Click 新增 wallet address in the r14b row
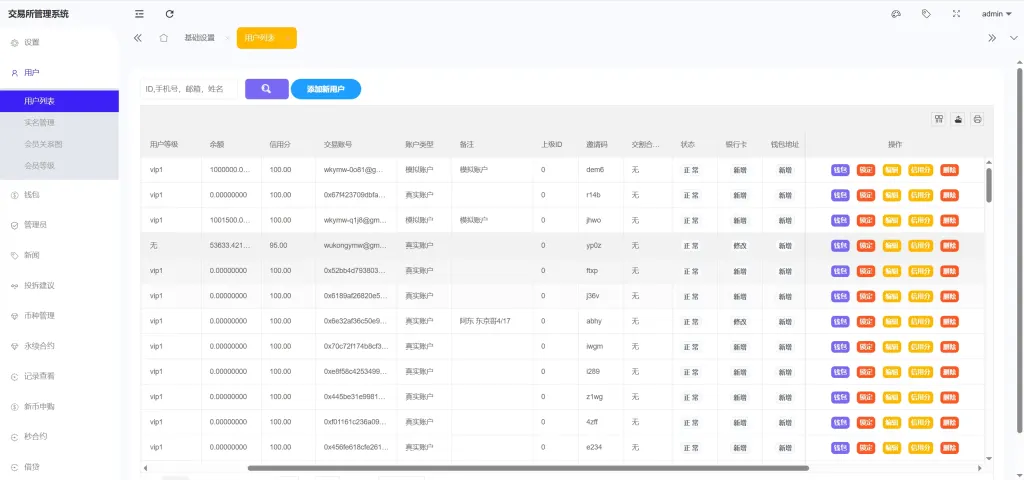The image size is (1024, 480). [784, 195]
